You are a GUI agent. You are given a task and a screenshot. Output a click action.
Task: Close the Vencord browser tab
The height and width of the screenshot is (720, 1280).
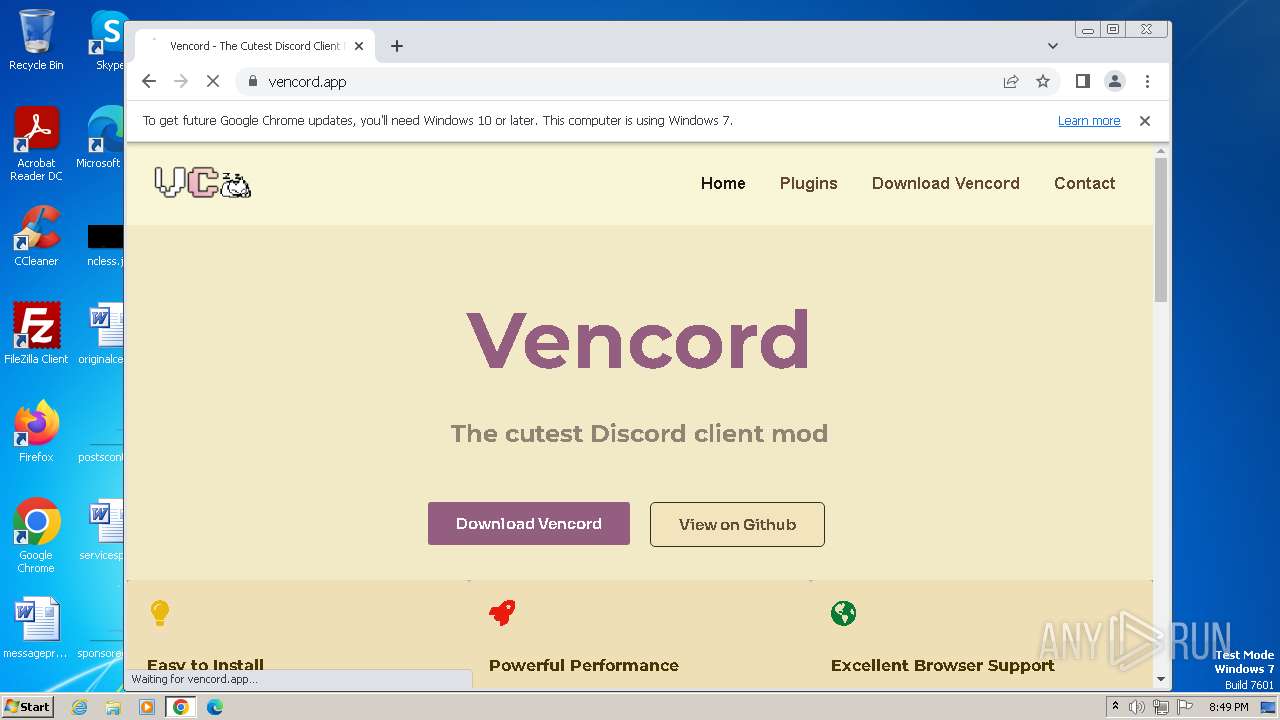[x=359, y=46]
